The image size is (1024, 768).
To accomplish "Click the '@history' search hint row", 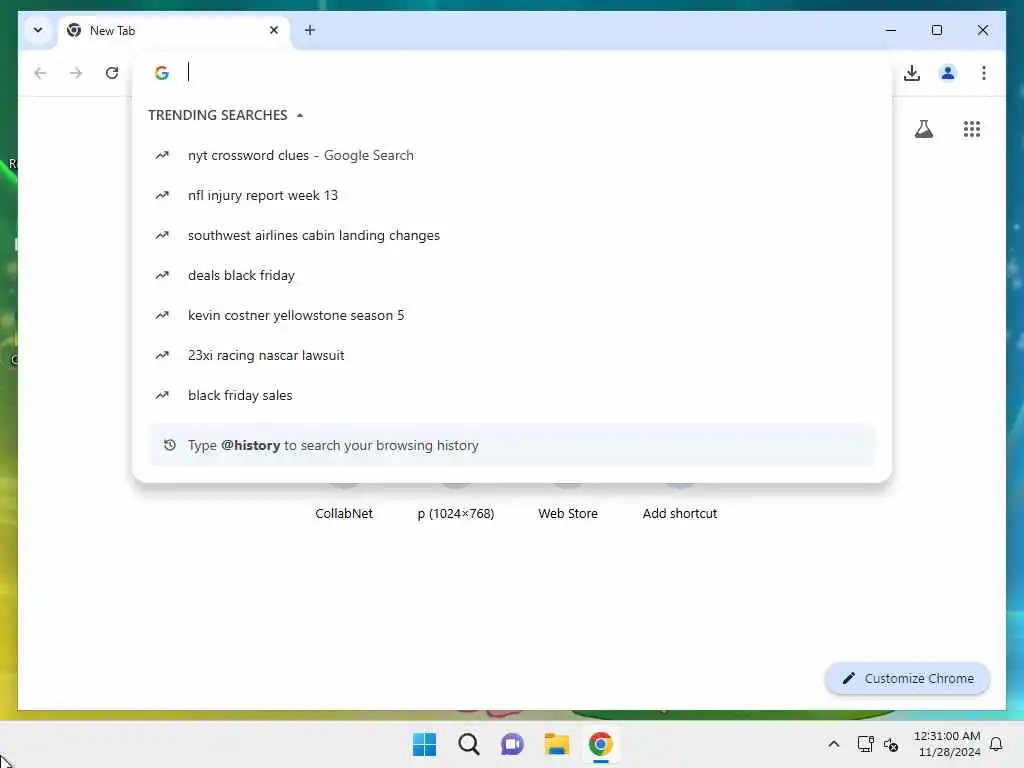I will [x=512, y=445].
